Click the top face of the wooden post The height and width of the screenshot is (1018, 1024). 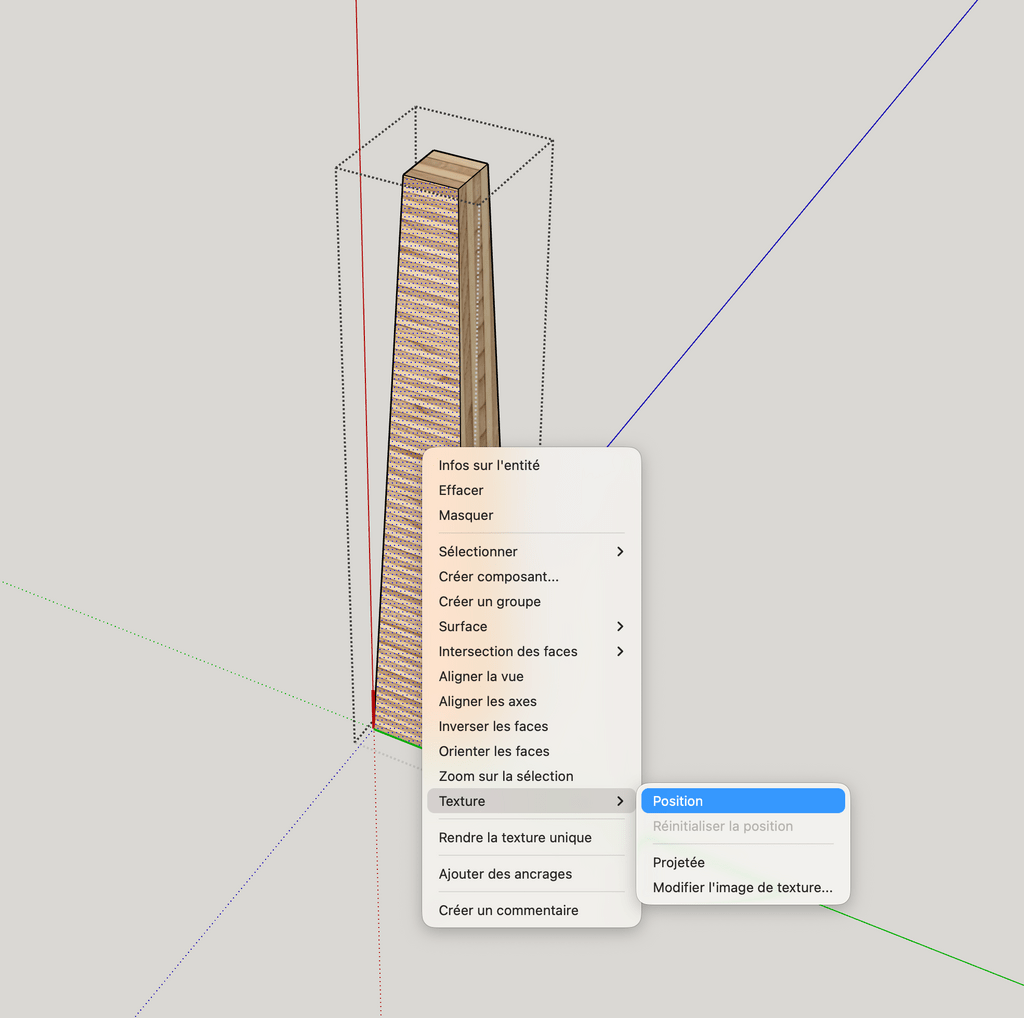pos(446,169)
